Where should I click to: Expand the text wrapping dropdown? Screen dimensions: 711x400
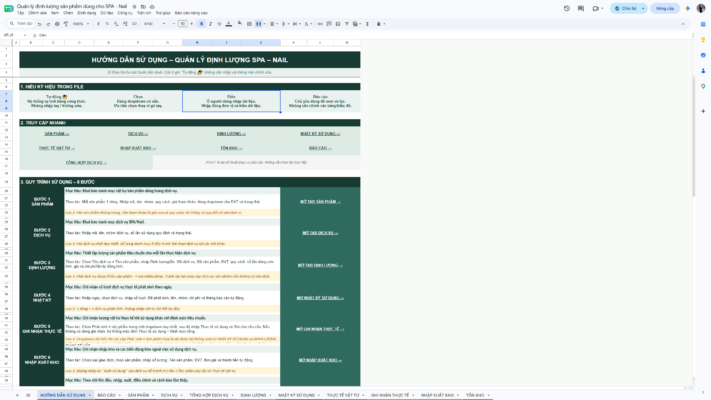(300, 24)
